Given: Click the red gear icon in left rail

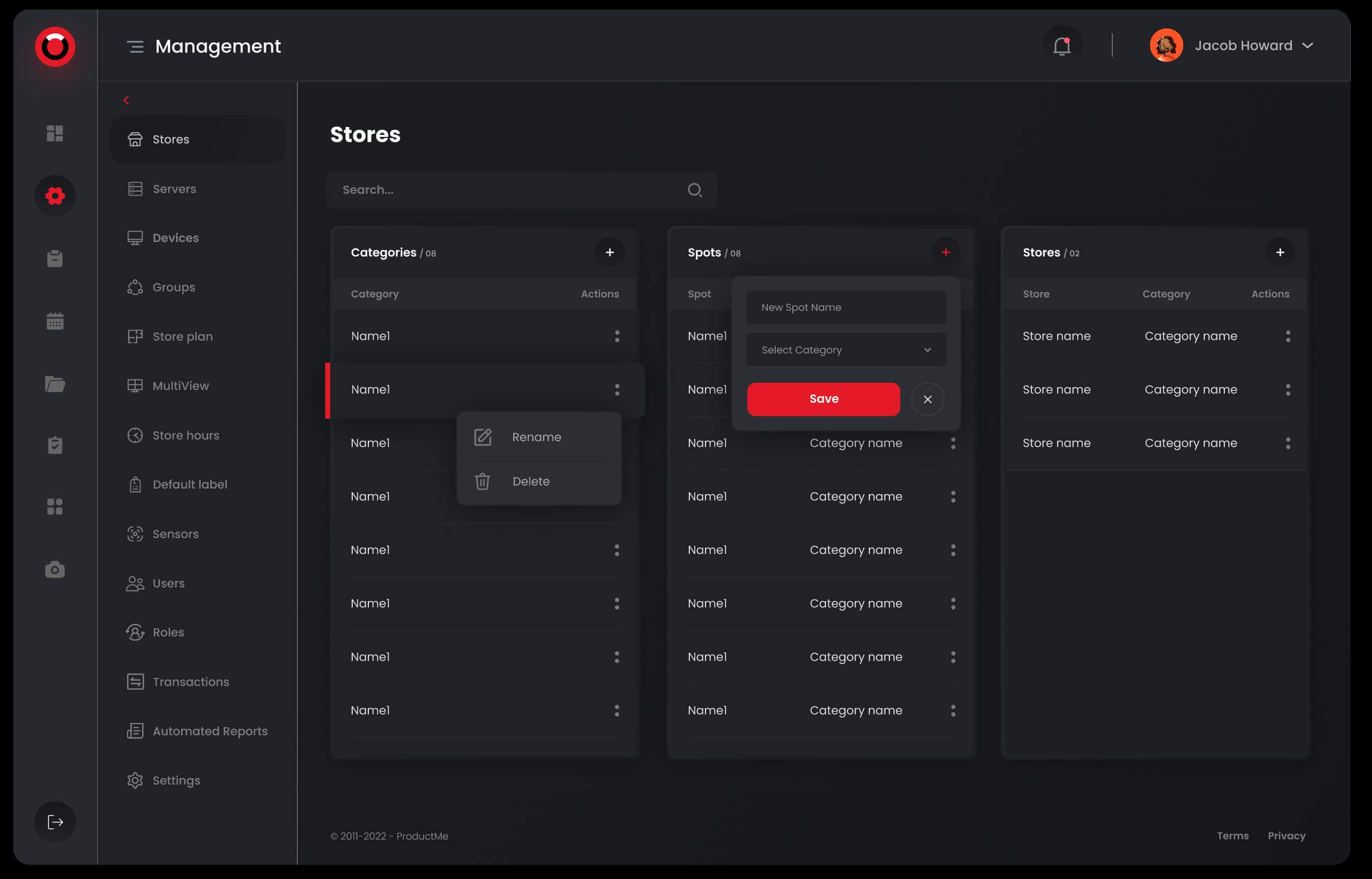Looking at the screenshot, I should (x=55, y=196).
